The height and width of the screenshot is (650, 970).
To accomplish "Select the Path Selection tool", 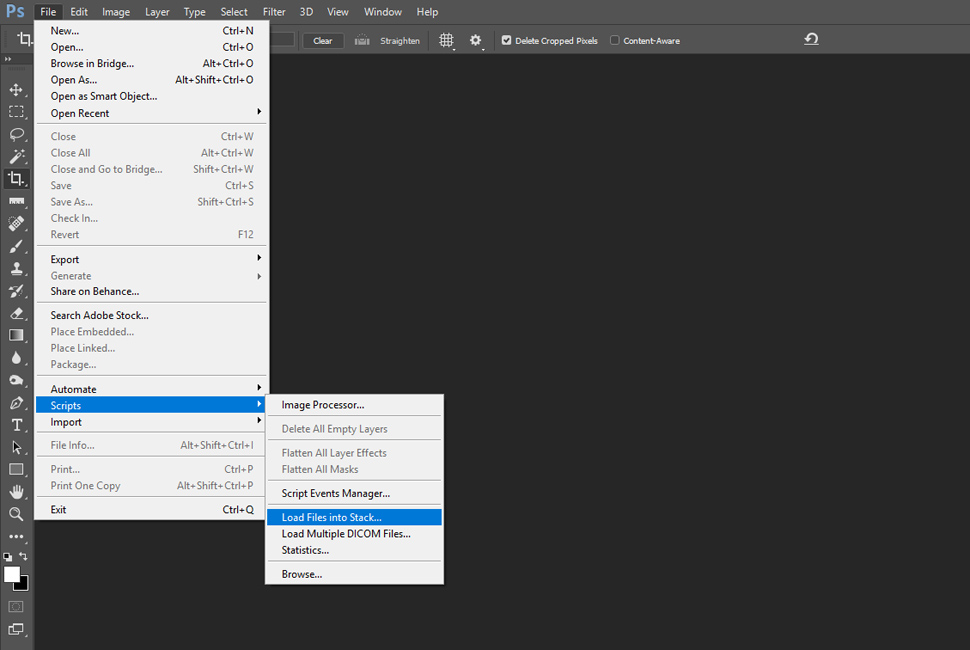I will pyautogui.click(x=16, y=447).
